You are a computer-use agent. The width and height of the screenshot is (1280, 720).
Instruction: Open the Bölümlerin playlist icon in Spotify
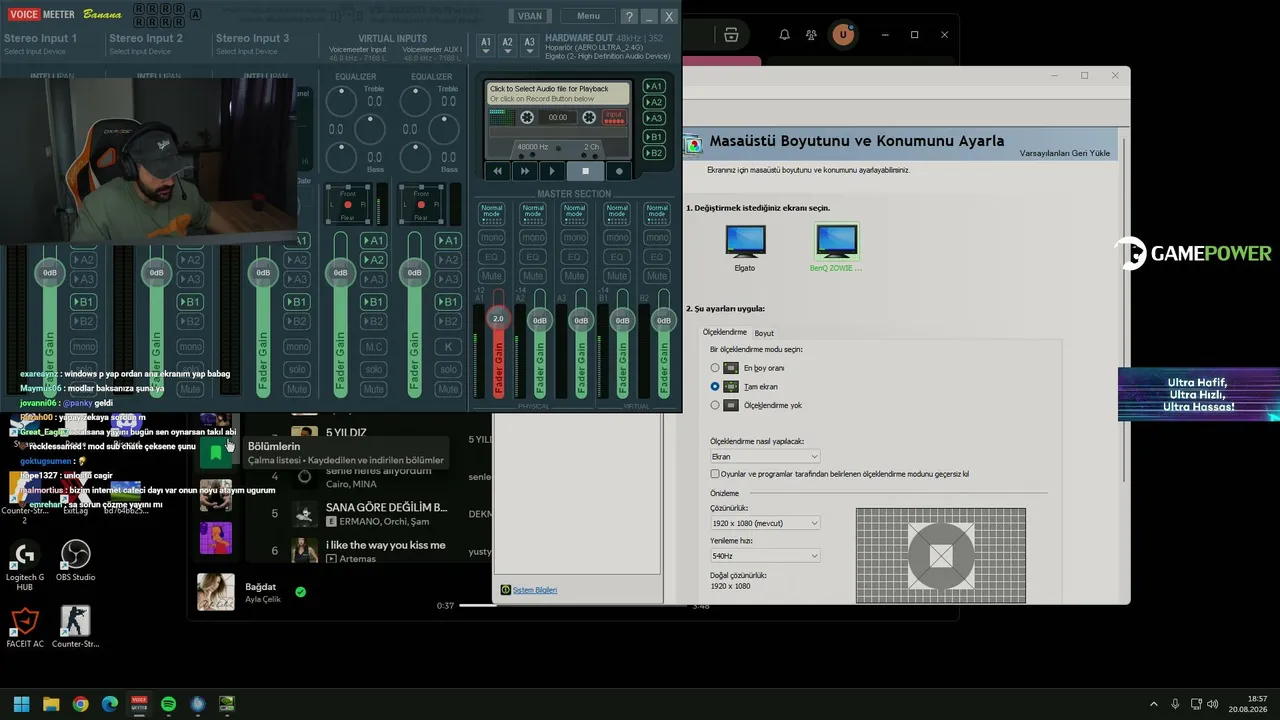[216, 453]
